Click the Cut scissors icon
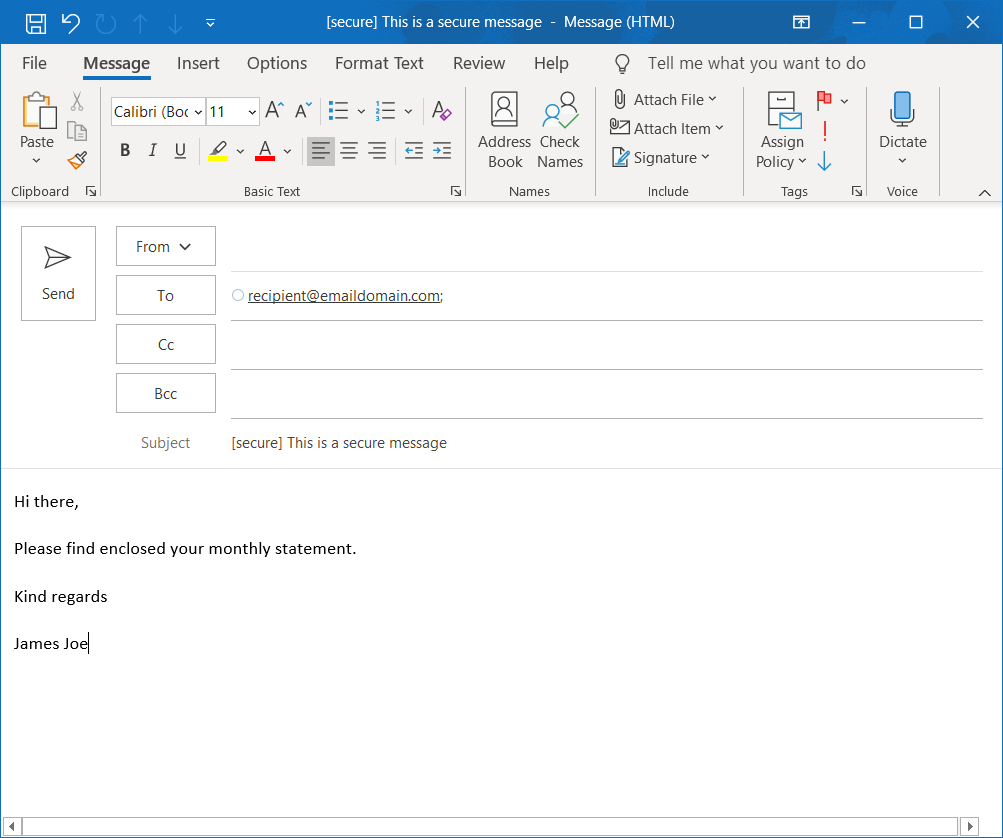Image resolution: width=1003 pixels, height=838 pixels. (x=77, y=101)
